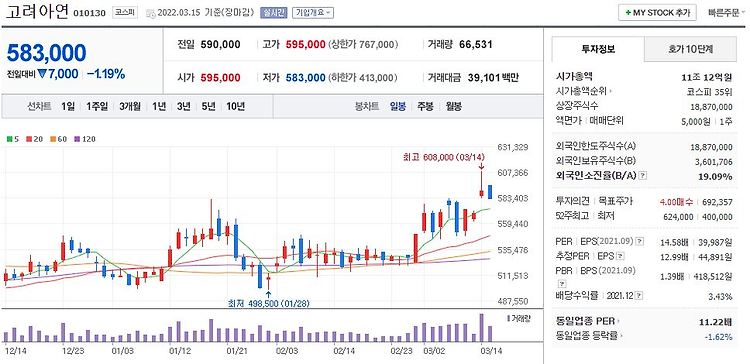Click the 투자의견 link
The image size is (750, 364).
pos(573,202)
